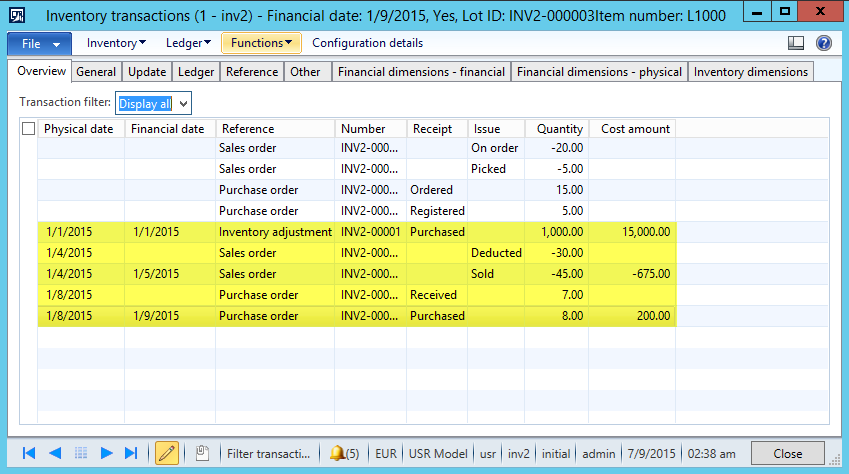Select the Inventory adjustment transaction row
The height and width of the screenshot is (474, 849).
[275, 232]
